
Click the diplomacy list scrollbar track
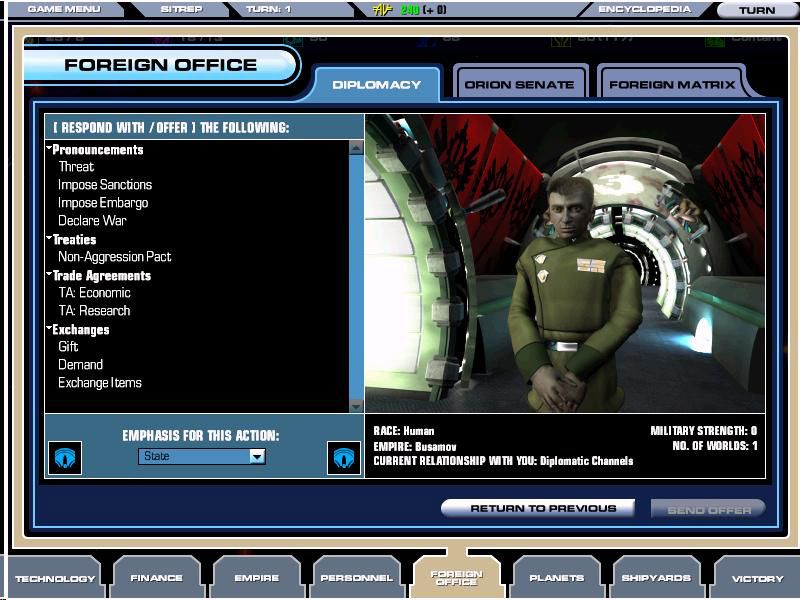coord(356,280)
